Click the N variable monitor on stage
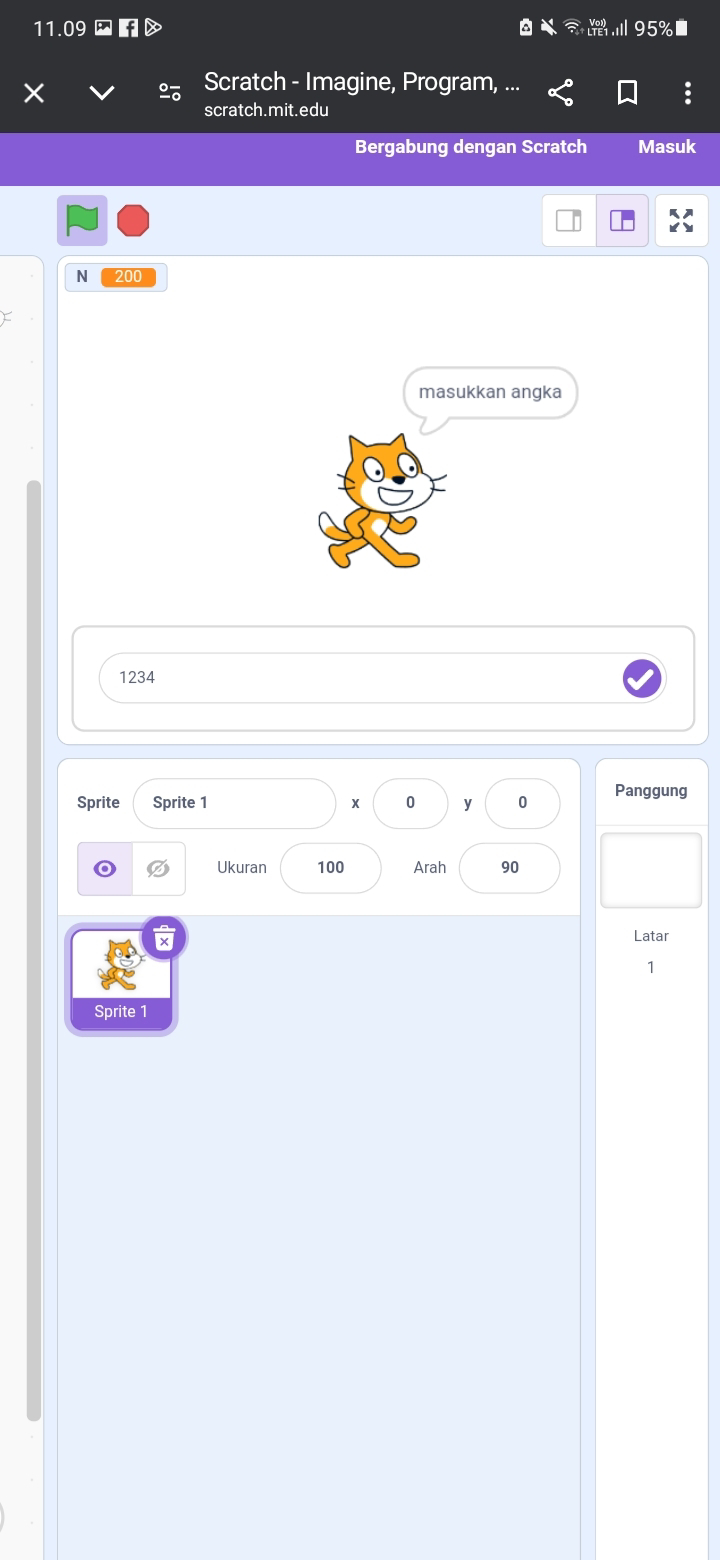Image resolution: width=720 pixels, height=1560 pixels. [x=116, y=277]
